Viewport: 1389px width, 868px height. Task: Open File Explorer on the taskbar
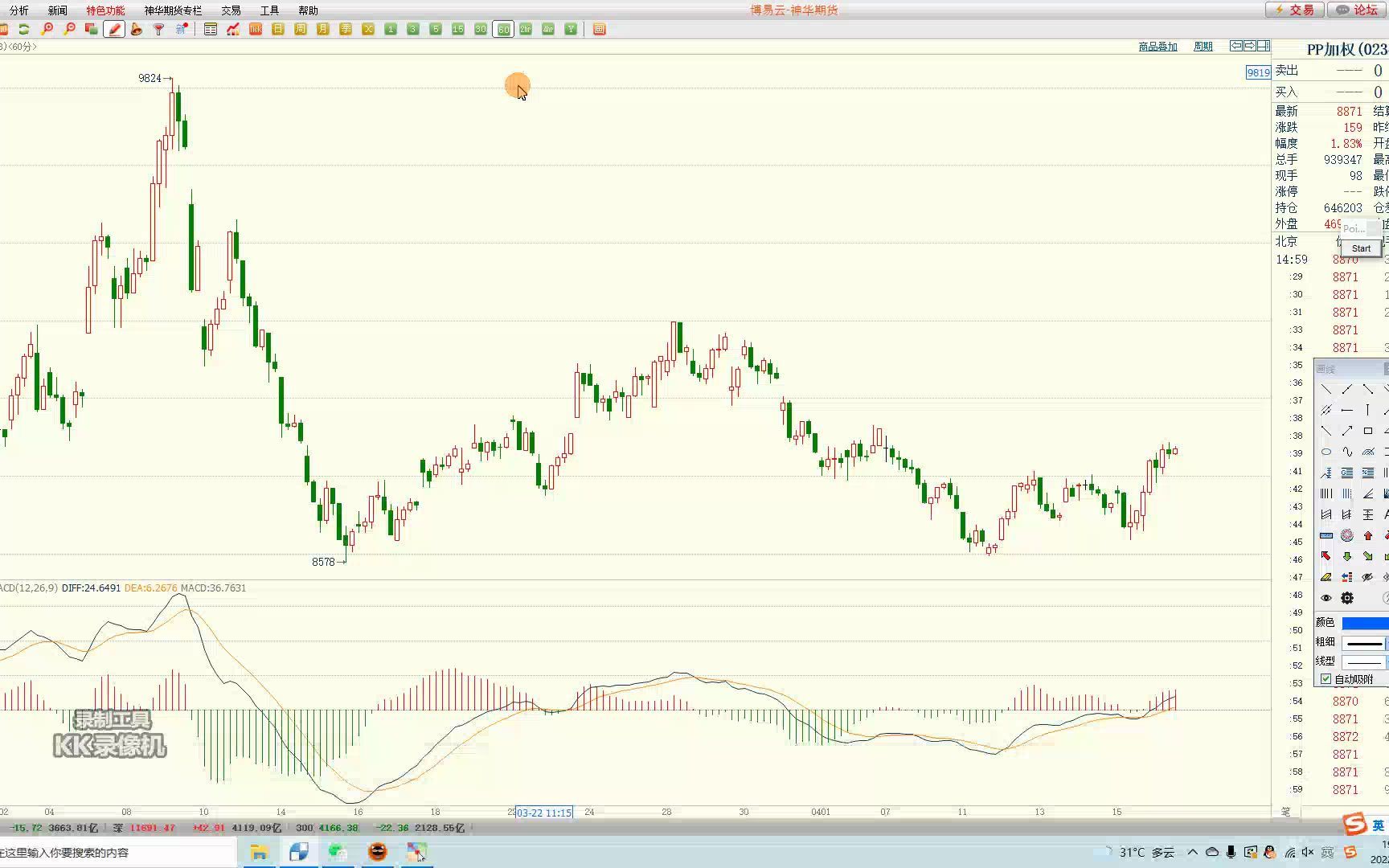pos(260,852)
